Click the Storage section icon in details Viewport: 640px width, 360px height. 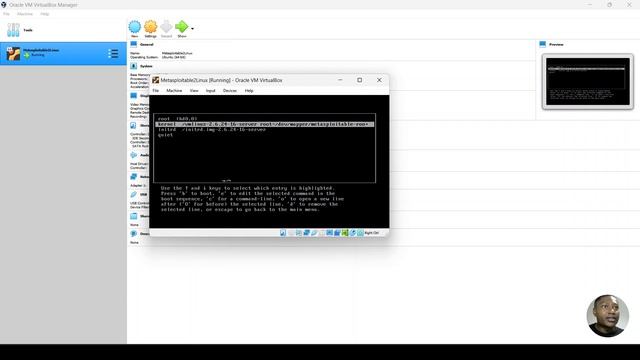(133, 125)
